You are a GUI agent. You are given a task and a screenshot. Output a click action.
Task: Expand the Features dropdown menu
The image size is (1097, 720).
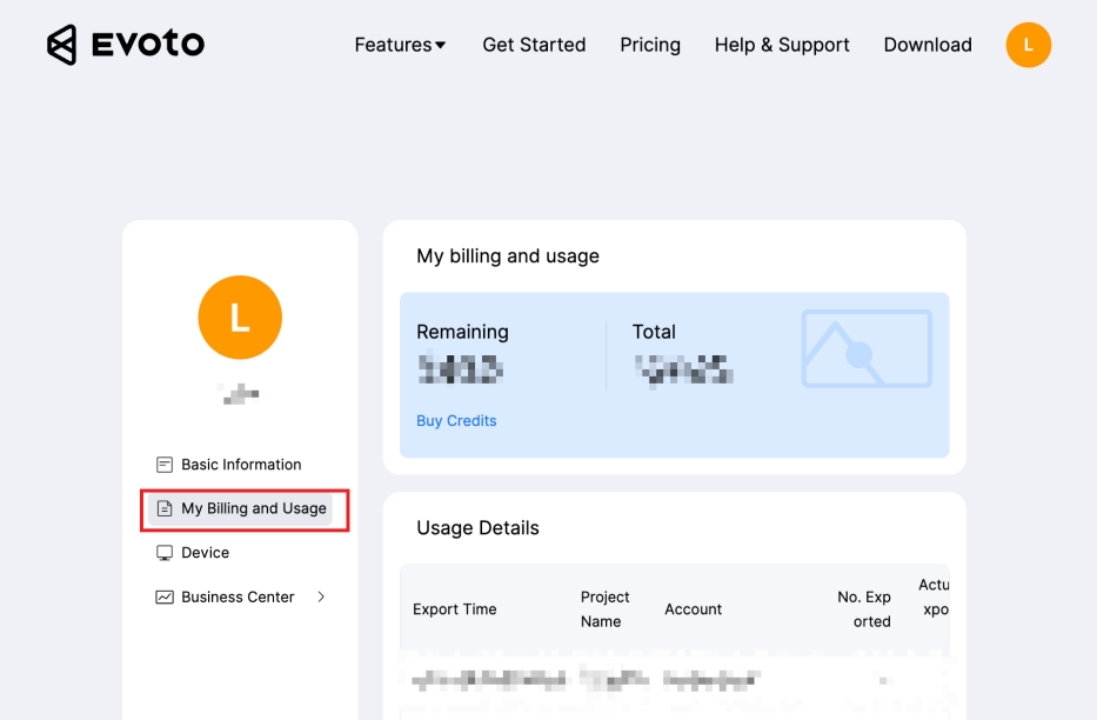400,45
